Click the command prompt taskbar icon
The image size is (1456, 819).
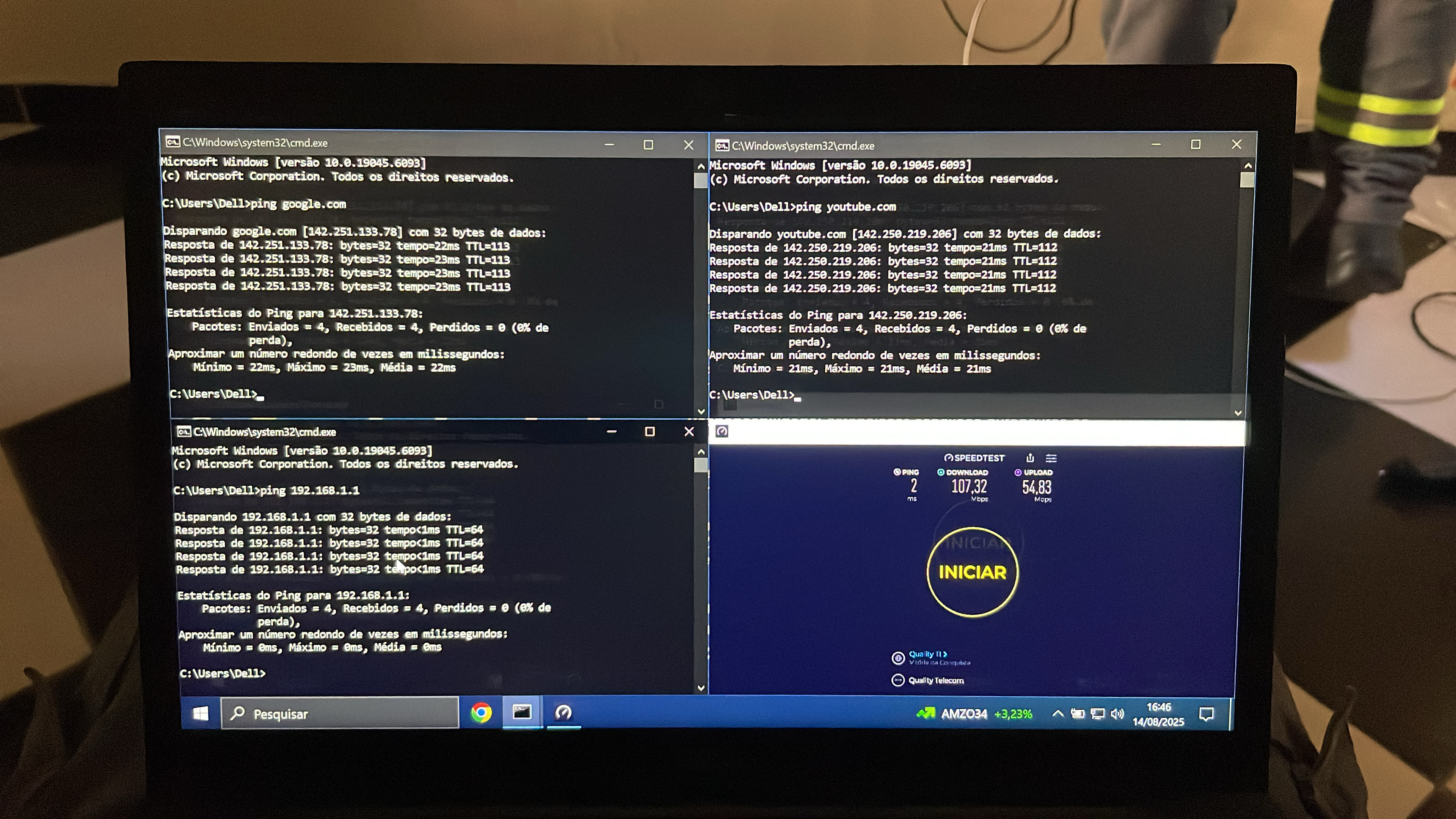(x=522, y=712)
